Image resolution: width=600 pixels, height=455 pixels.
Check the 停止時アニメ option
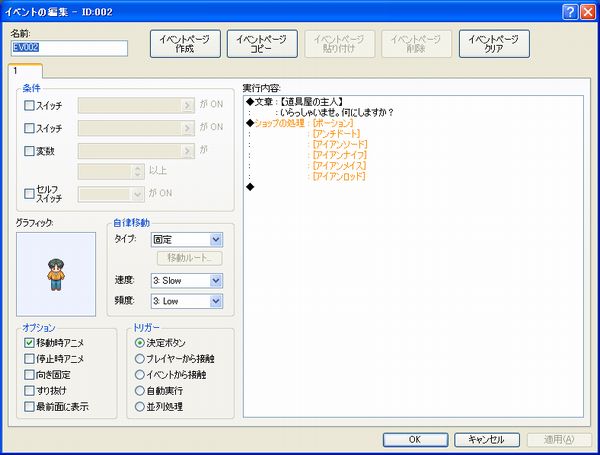tap(29, 359)
